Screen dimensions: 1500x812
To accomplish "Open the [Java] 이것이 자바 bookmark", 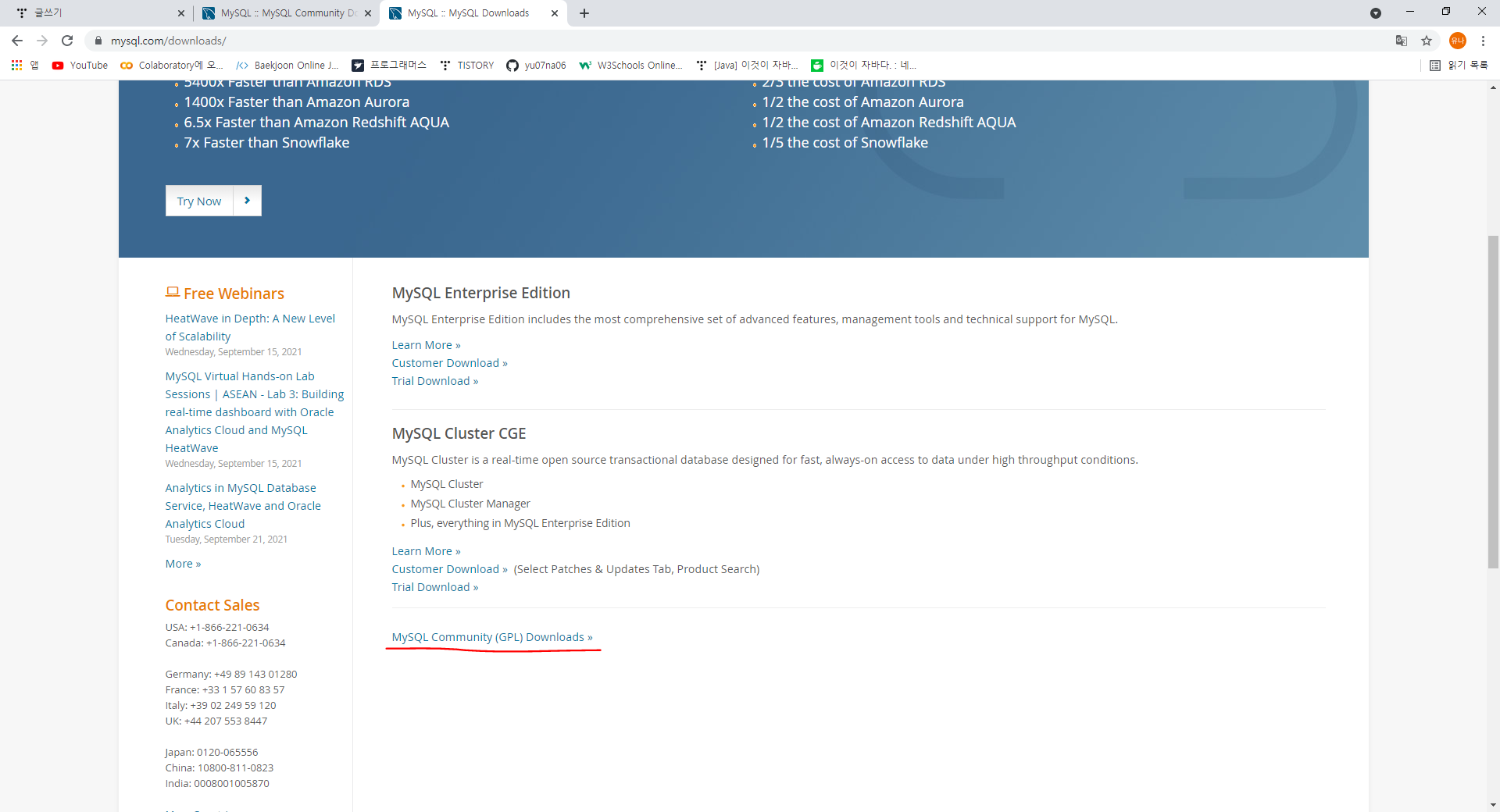I will coord(747,66).
